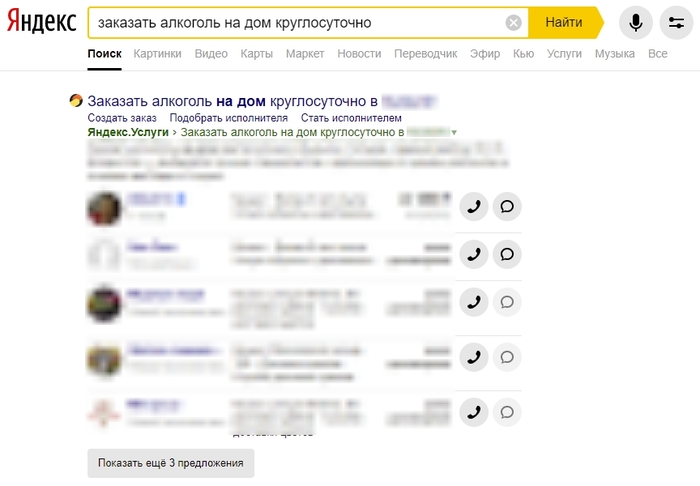Click the first performer's avatar photo
Viewport: 700px width, 486px height.
[104, 208]
